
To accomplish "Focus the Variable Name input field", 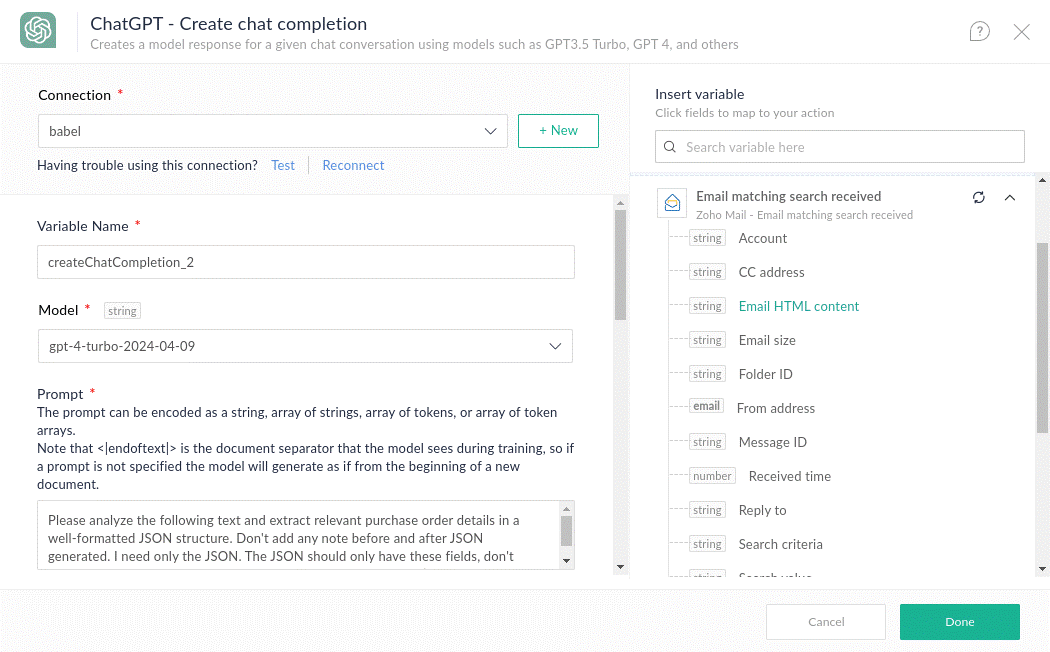I will [305, 262].
